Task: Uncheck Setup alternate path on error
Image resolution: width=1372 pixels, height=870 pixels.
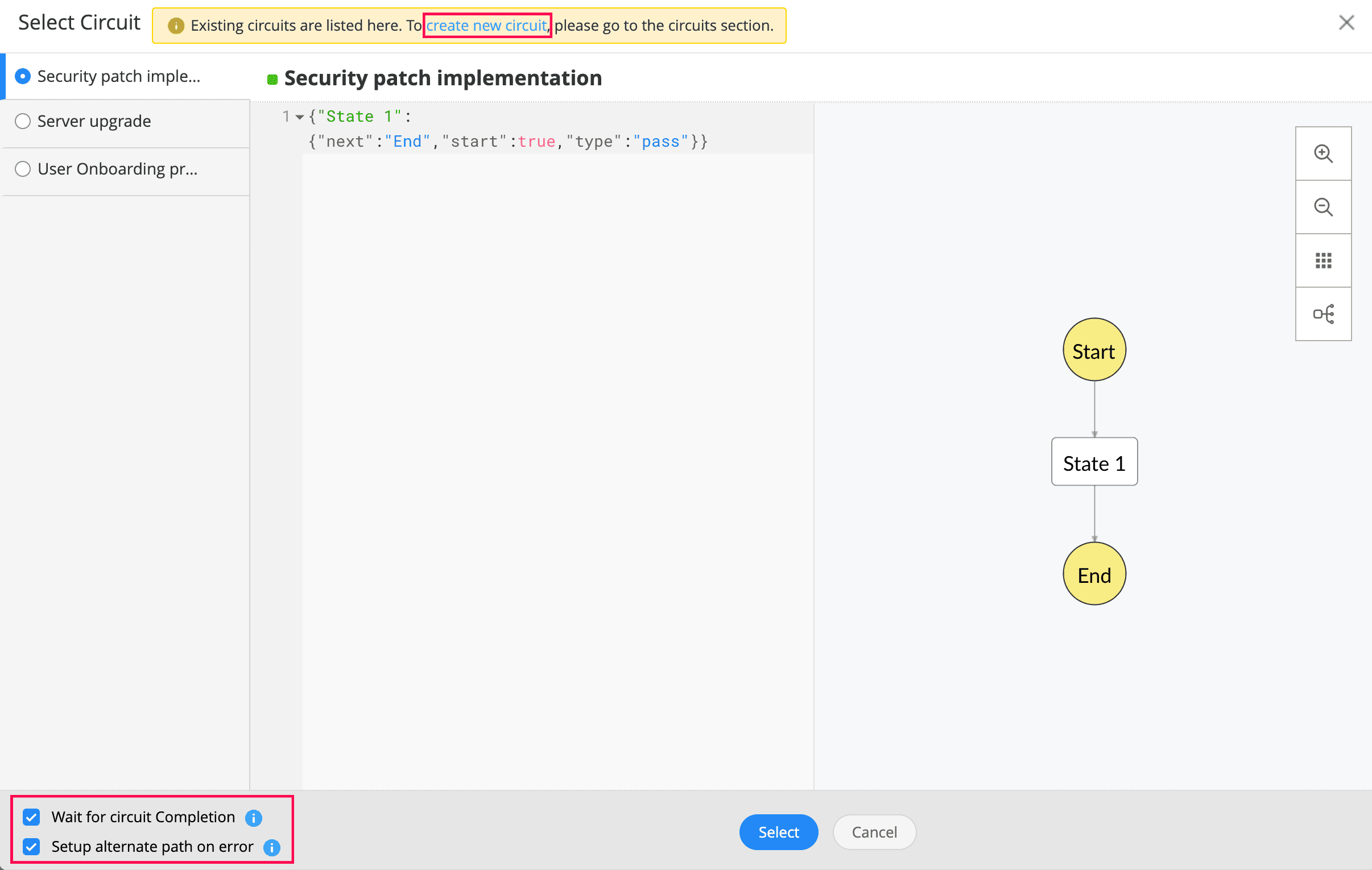Action: (32, 847)
